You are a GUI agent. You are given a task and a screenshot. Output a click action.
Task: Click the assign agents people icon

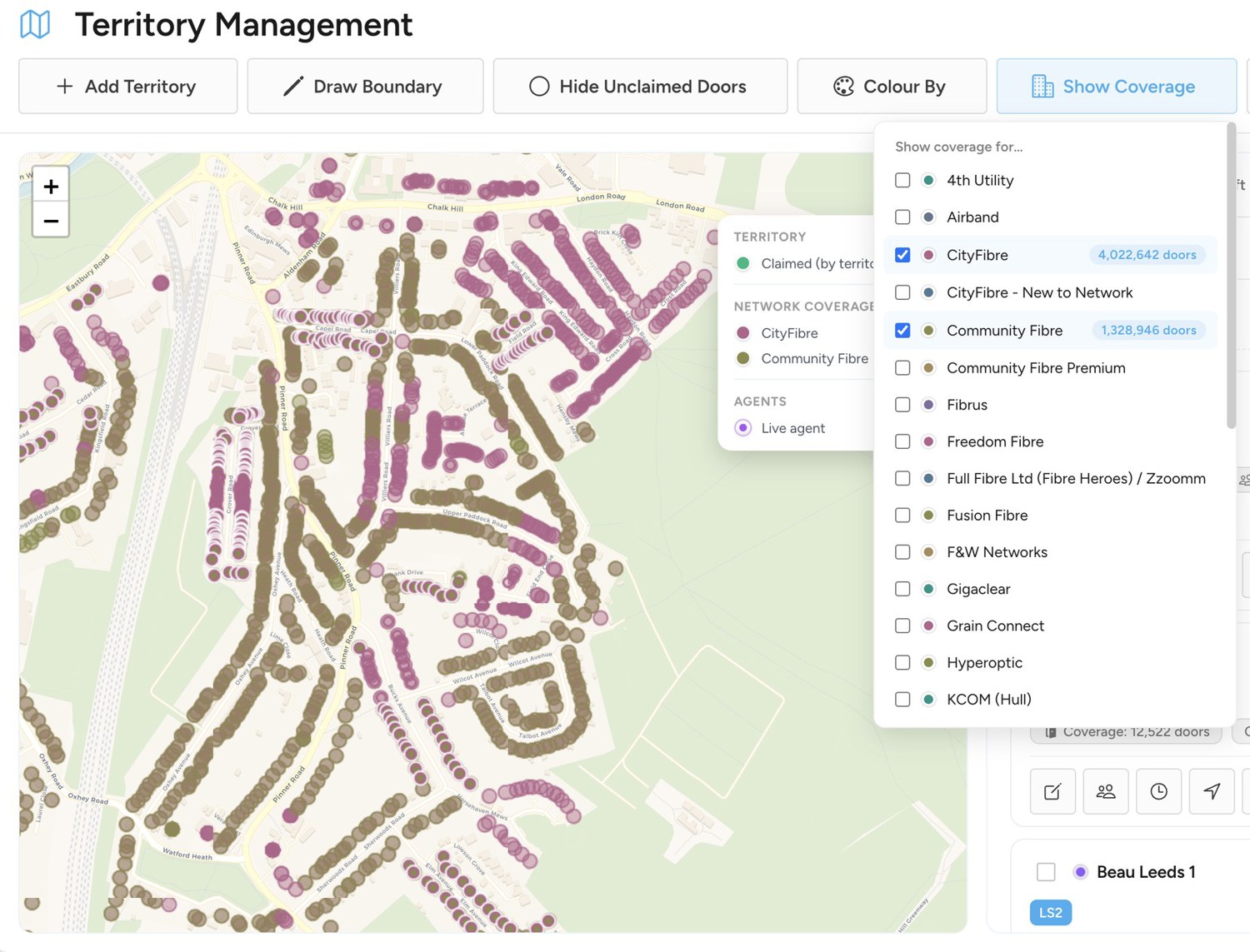[x=1106, y=791]
